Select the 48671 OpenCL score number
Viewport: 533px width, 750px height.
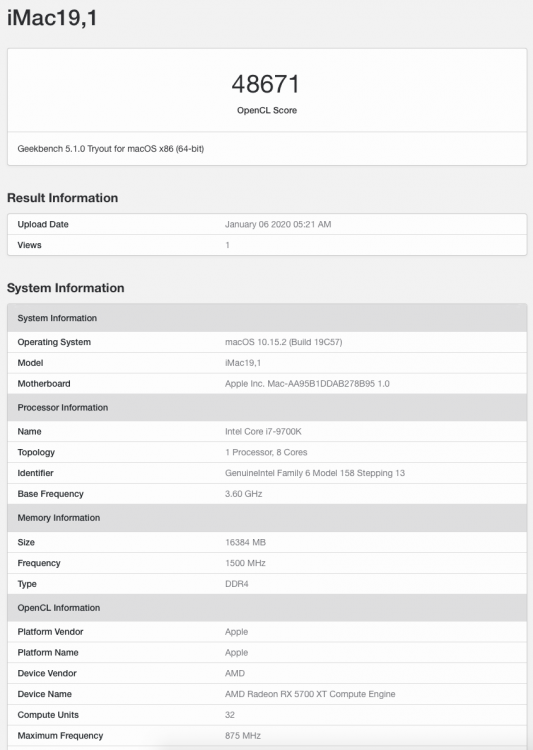tap(266, 84)
